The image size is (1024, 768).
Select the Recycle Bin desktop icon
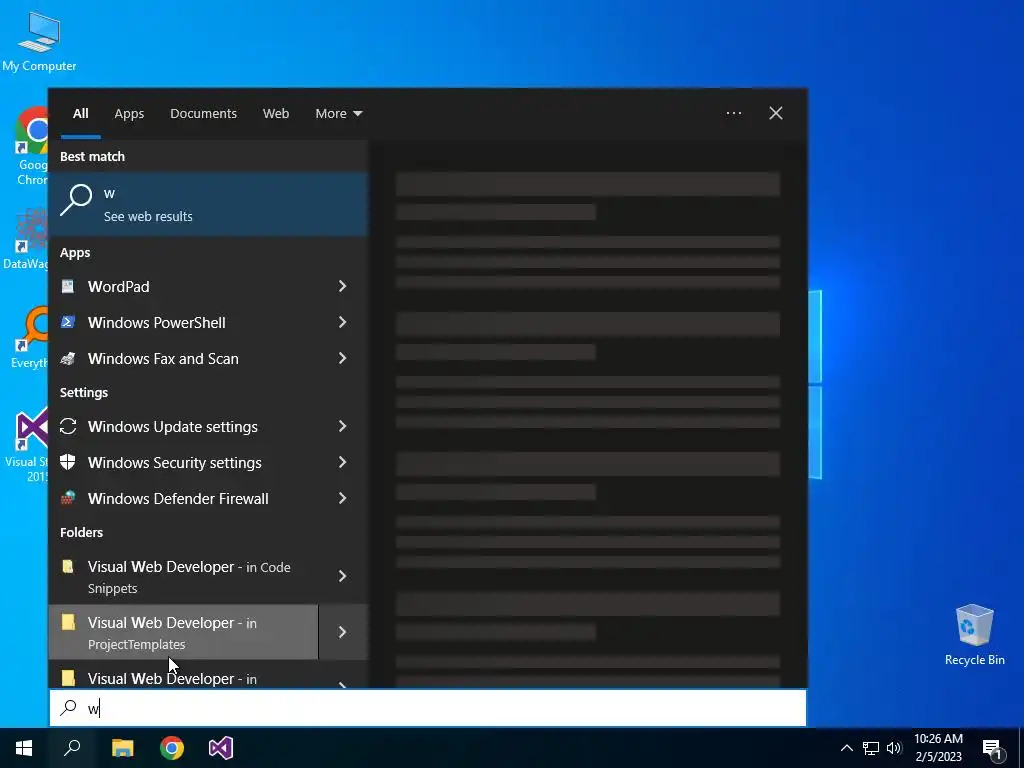coord(974,635)
